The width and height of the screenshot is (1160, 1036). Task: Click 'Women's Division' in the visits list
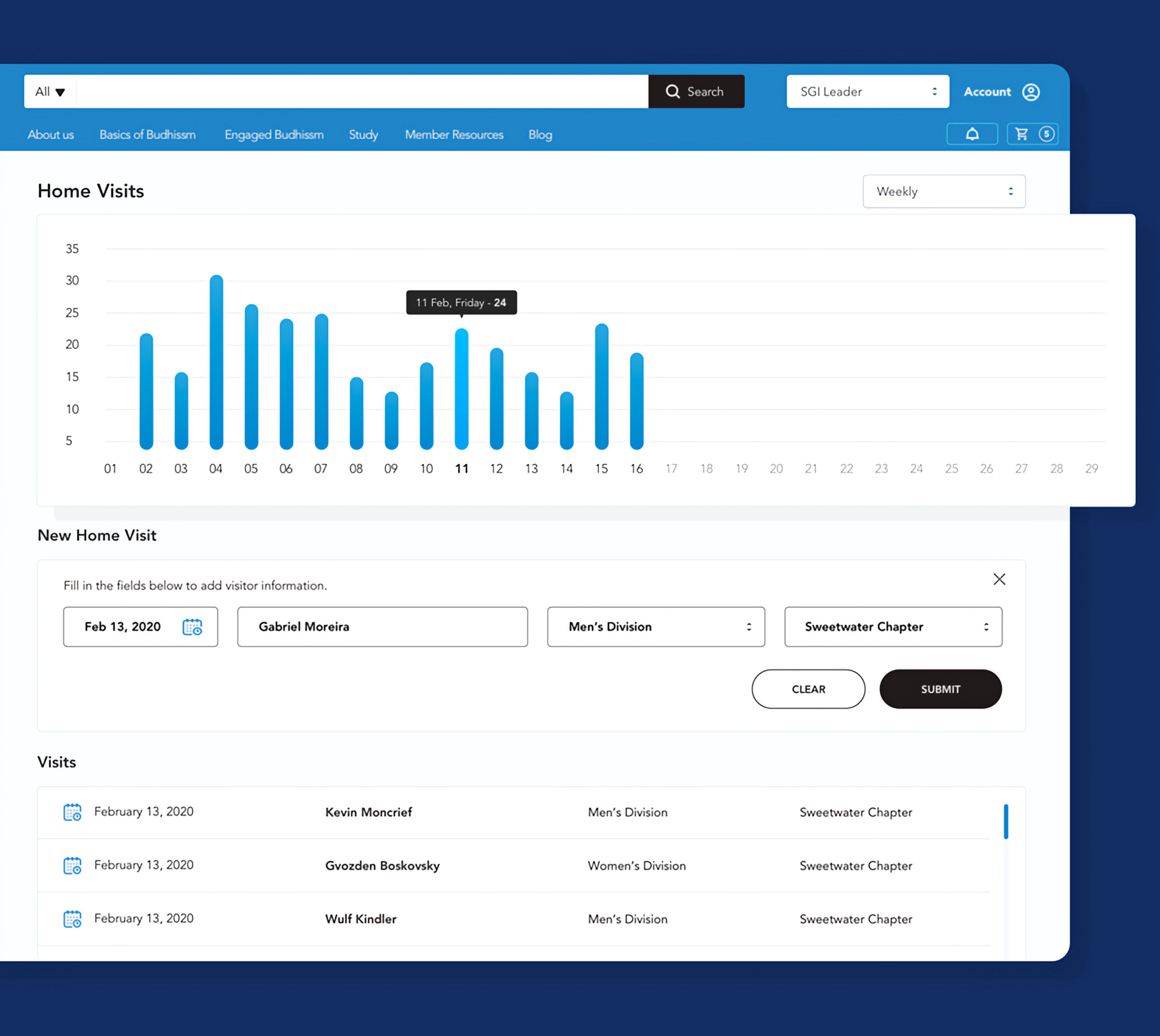point(637,866)
